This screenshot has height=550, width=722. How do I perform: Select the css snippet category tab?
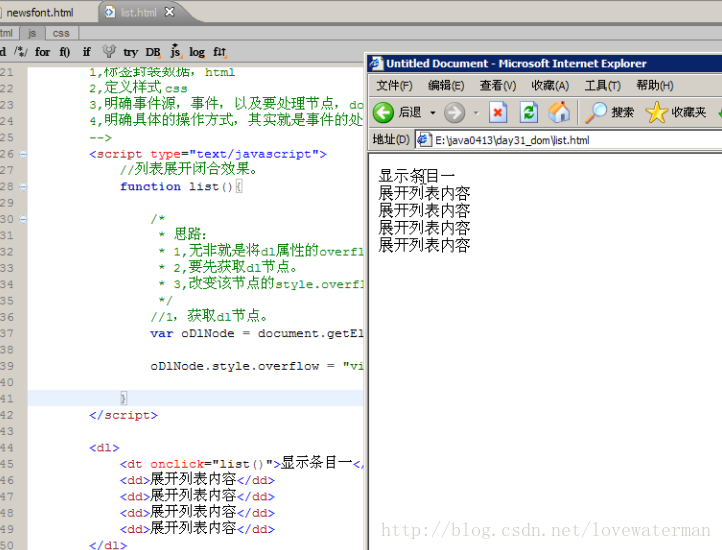point(61,33)
